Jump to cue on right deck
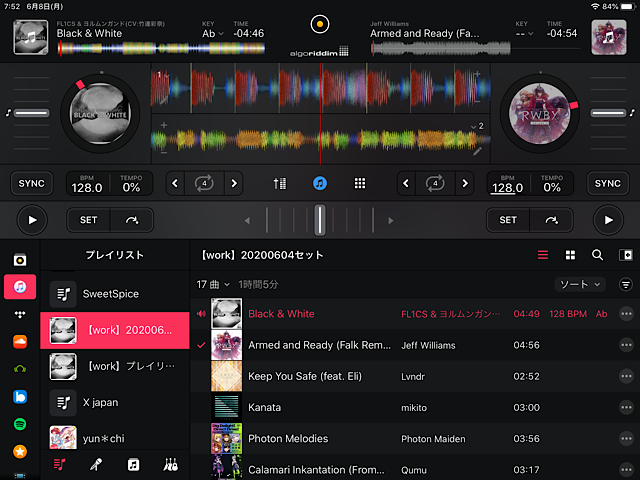This screenshot has width=640, height=480. 551,220
